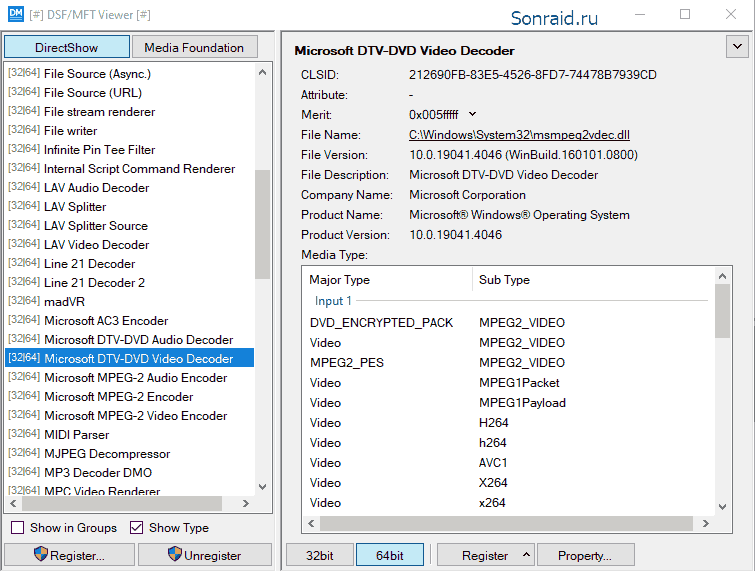Open the Register button's up-arrow menu
755x571 pixels.
[x=526, y=555]
